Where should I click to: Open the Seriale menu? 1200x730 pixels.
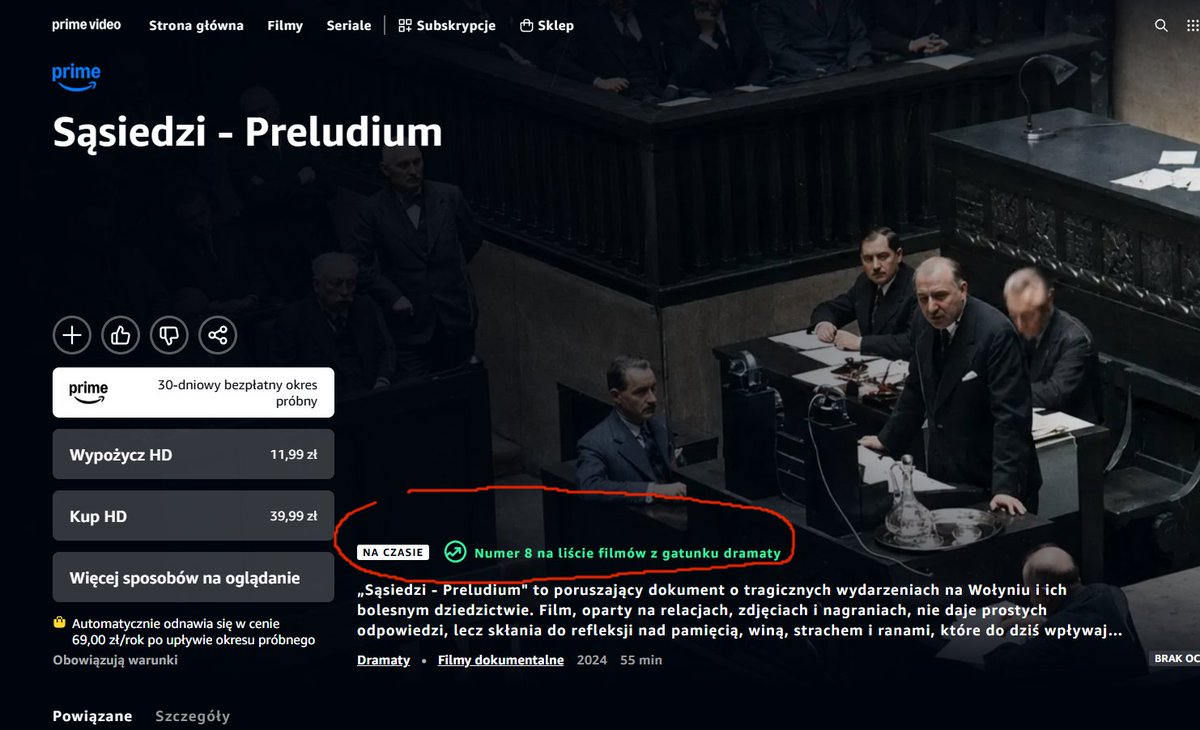pos(349,26)
